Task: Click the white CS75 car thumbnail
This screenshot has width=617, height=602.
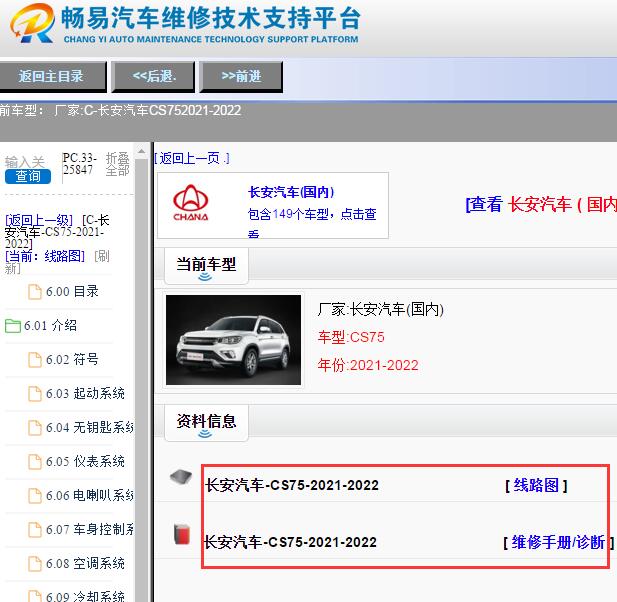Action: pyautogui.click(x=233, y=340)
